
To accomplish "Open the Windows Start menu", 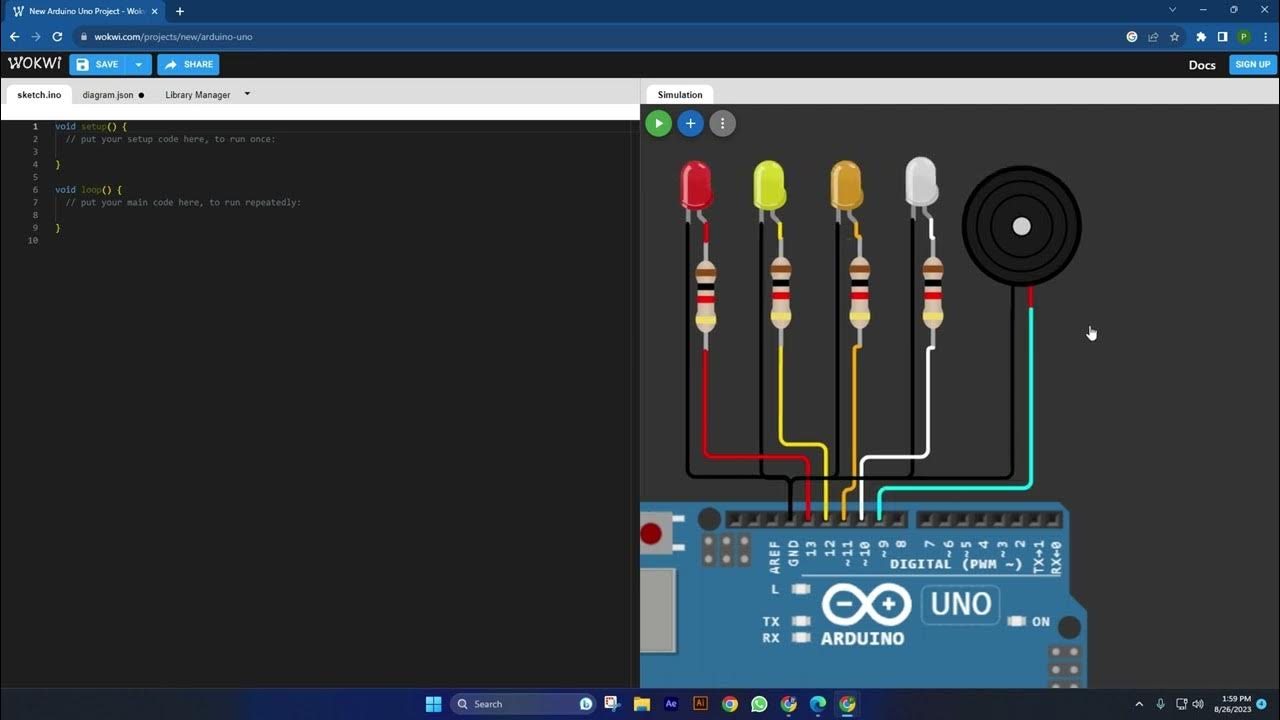I will click(433, 704).
